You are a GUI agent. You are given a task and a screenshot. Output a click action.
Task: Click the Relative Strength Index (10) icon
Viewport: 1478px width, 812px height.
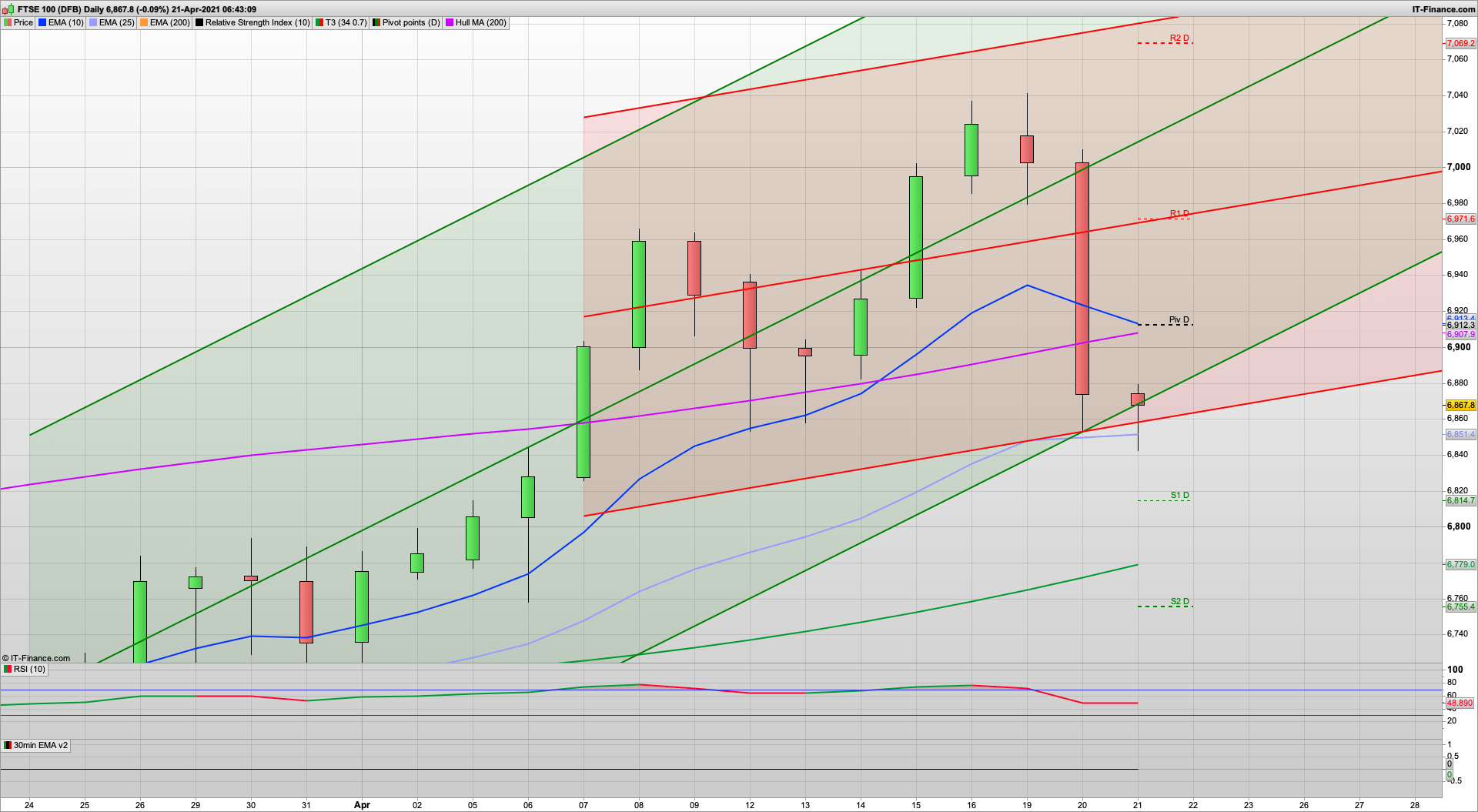pos(199,22)
